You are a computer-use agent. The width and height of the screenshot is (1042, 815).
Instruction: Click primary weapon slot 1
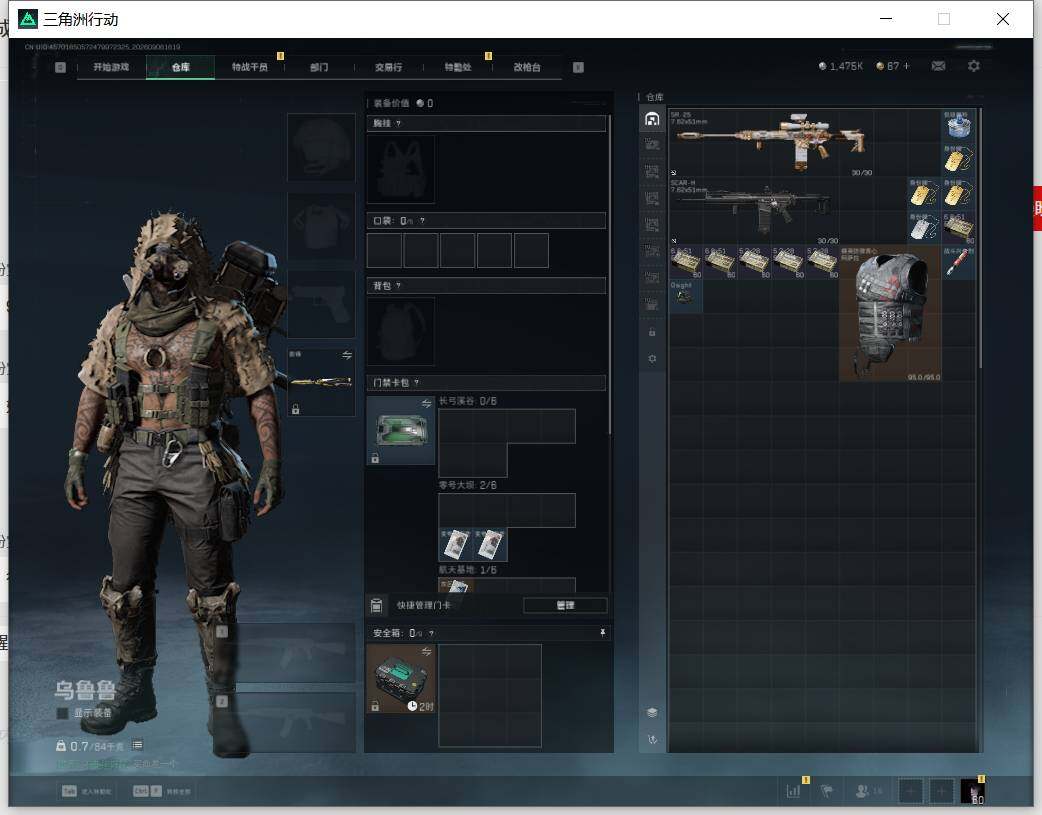286,653
